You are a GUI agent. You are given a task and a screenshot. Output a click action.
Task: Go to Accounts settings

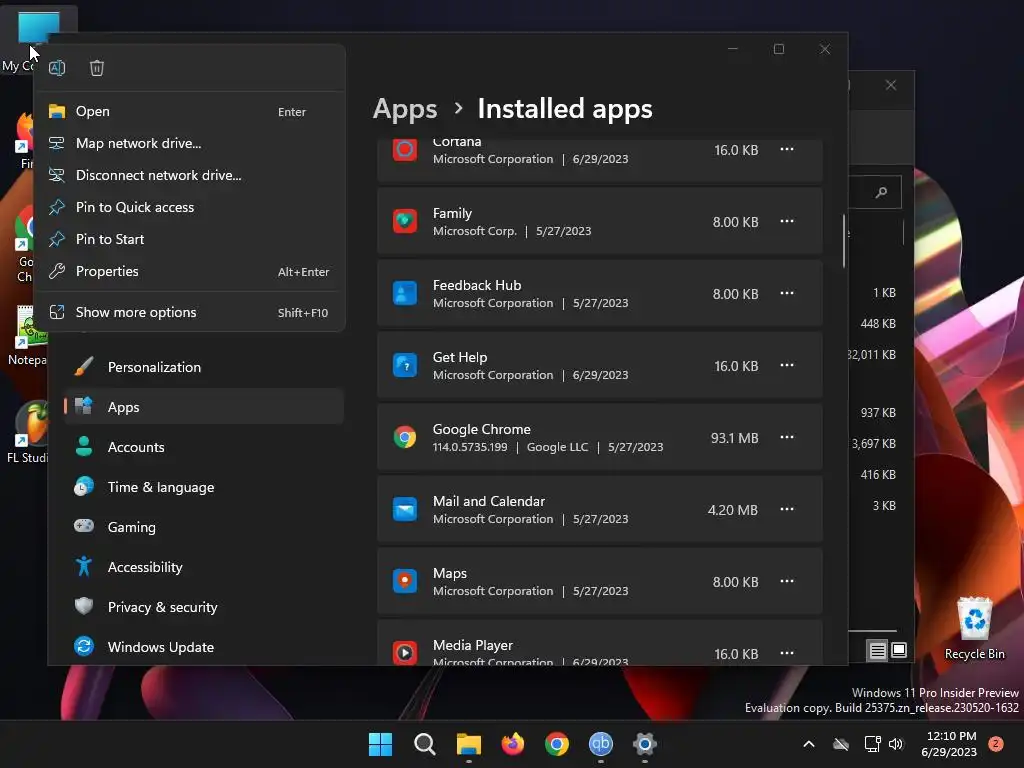click(204, 447)
